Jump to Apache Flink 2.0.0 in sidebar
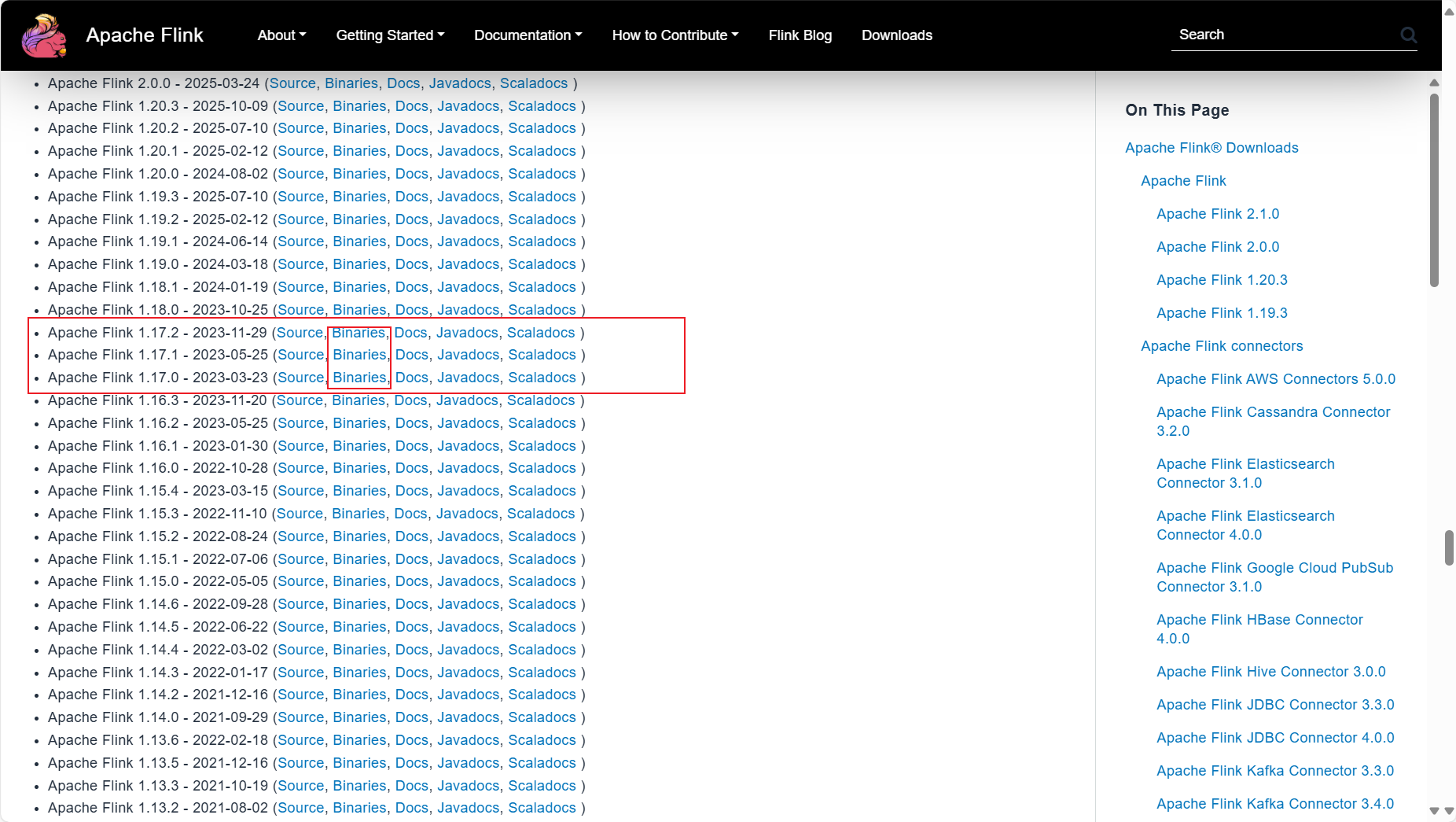The width and height of the screenshot is (1456, 822). pyautogui.click(x=1218, y=247)
